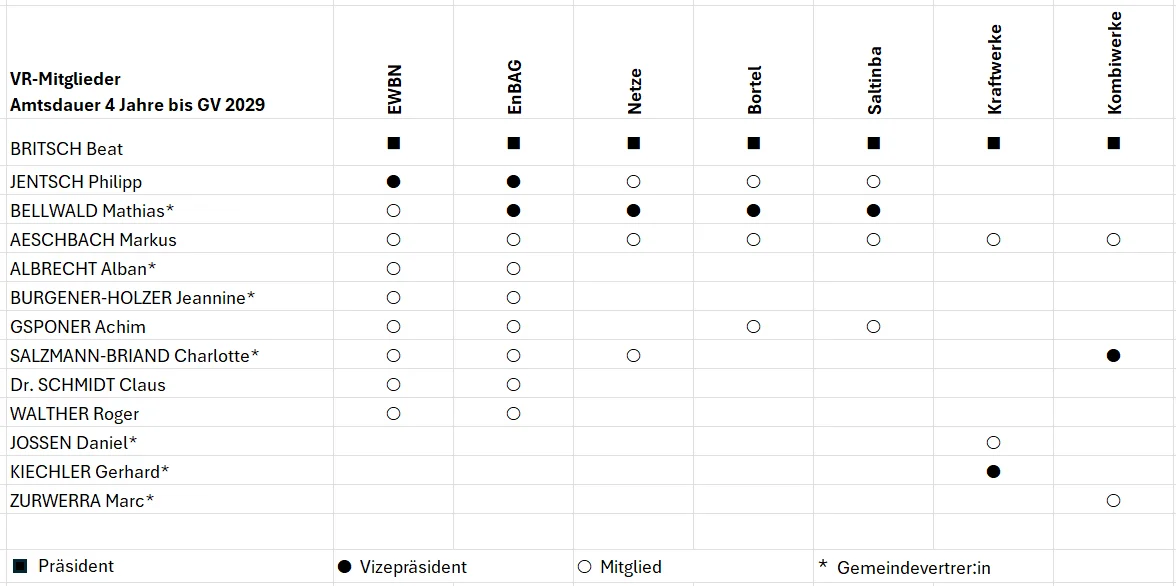Click the Vizepräsident filled-circle legend symbol
Screen dimensions: 1176x586
point(345,567)
